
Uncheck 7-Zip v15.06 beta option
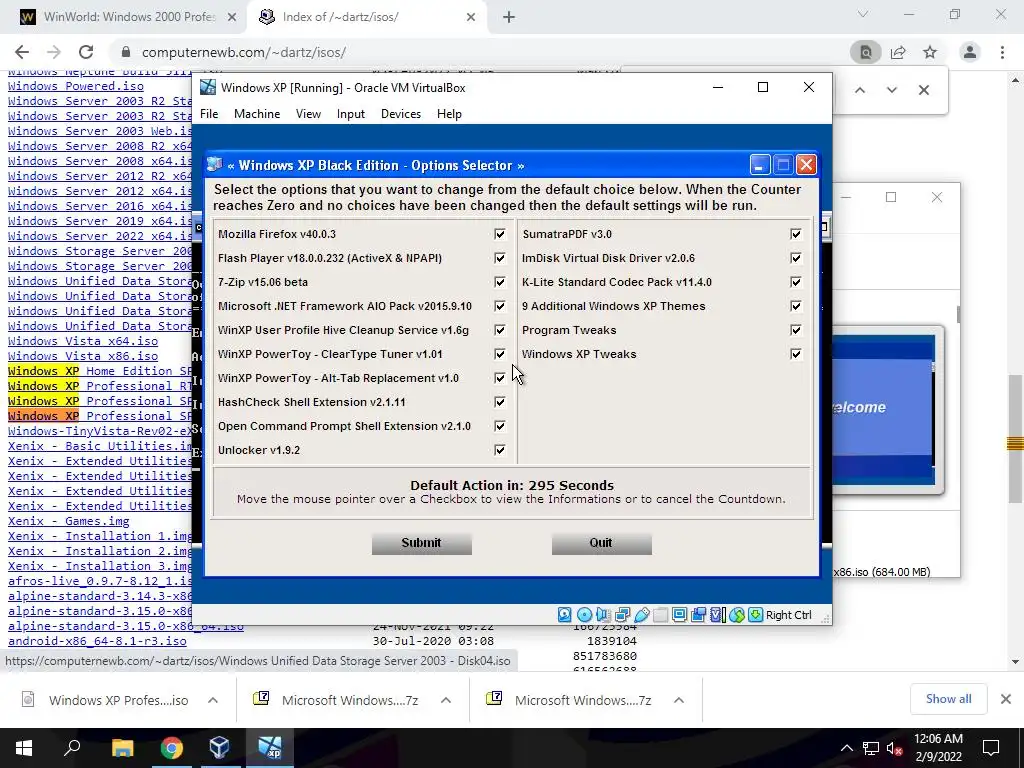(500, 282)
